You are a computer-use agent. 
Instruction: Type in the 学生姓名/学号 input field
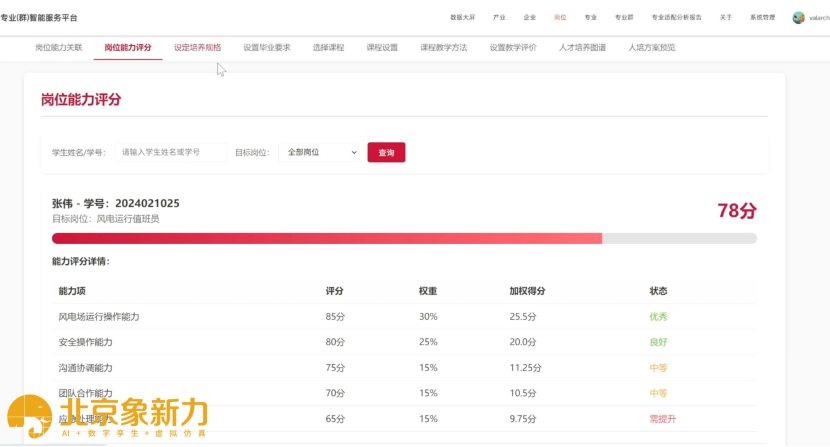170,152
